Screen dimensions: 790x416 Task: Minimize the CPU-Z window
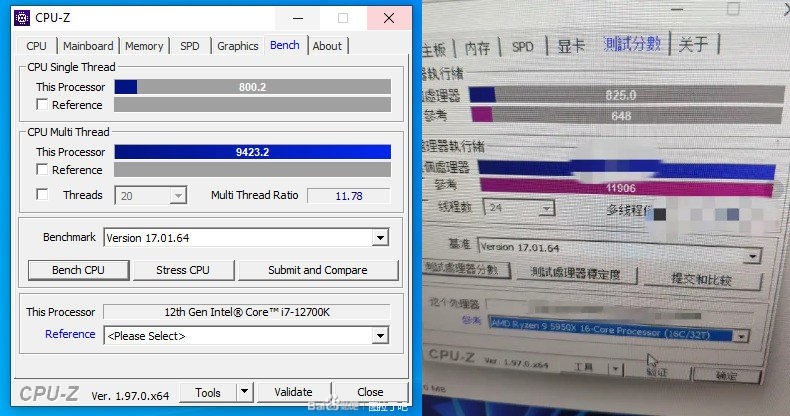pyautogui.click(x=298, y=18)
